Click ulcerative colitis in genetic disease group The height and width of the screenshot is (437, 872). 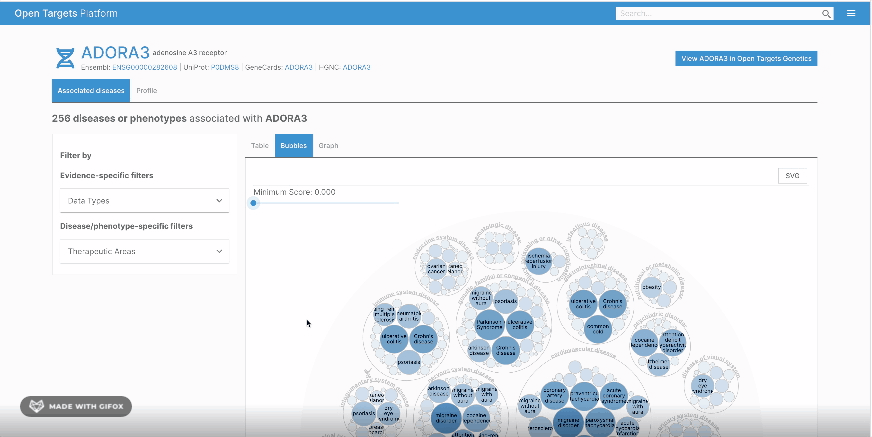click(520, 323)
